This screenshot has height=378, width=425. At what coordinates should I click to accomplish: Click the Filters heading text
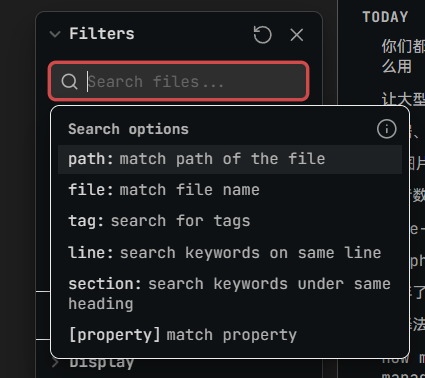(x=102, y=34)
